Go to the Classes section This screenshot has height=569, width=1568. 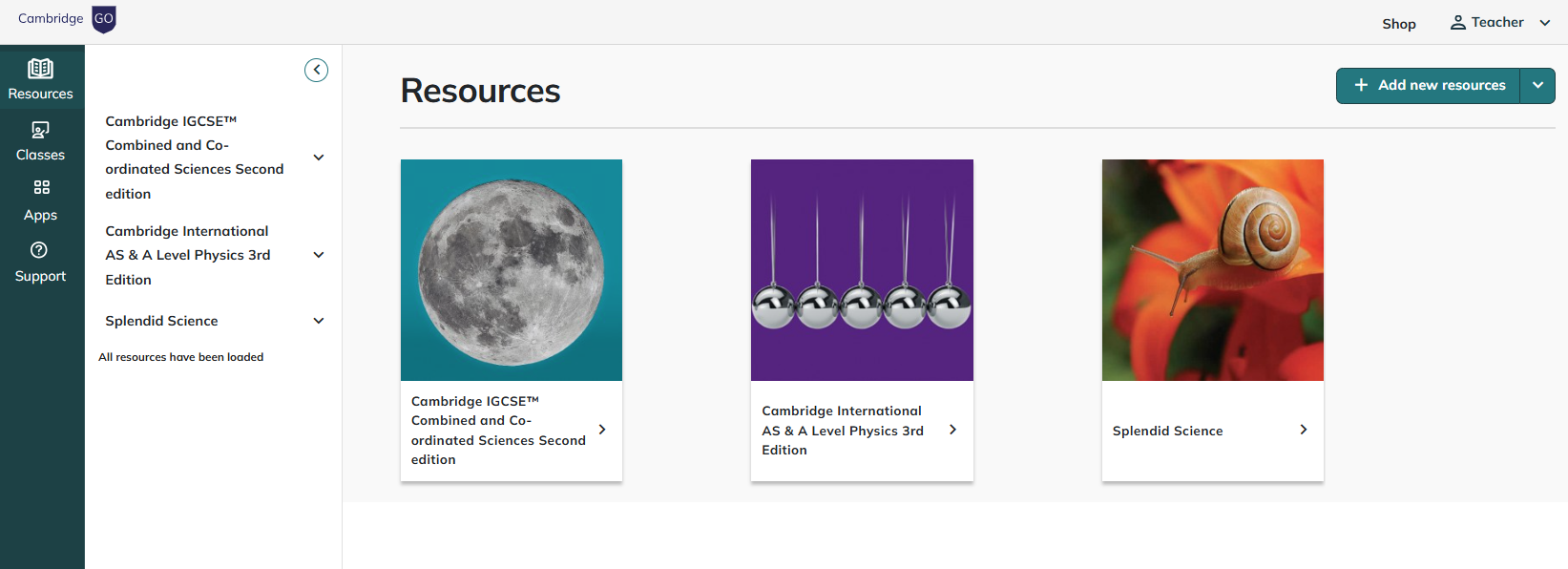(x=40, y=141)
